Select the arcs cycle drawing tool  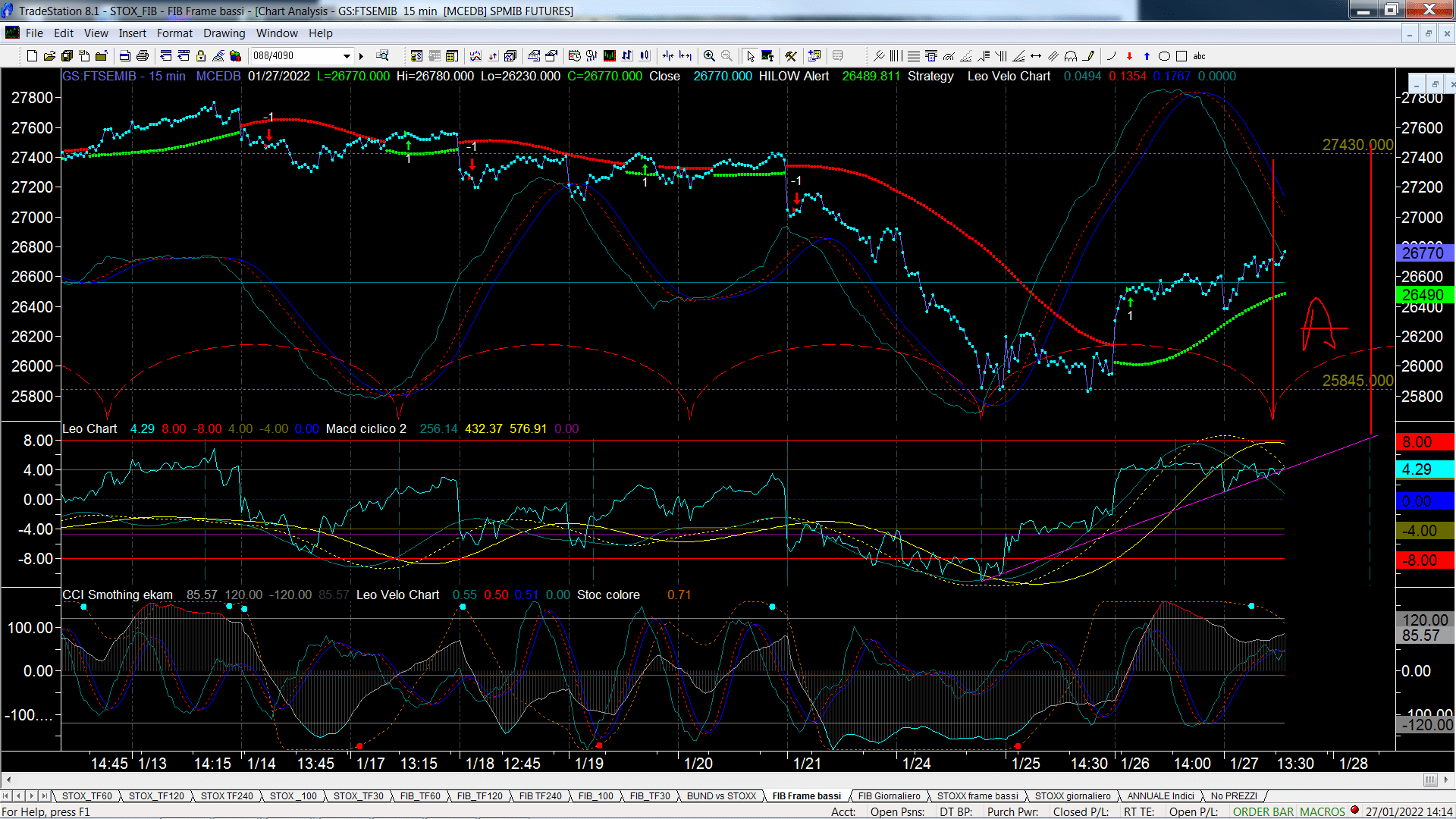coord(1071,55)
